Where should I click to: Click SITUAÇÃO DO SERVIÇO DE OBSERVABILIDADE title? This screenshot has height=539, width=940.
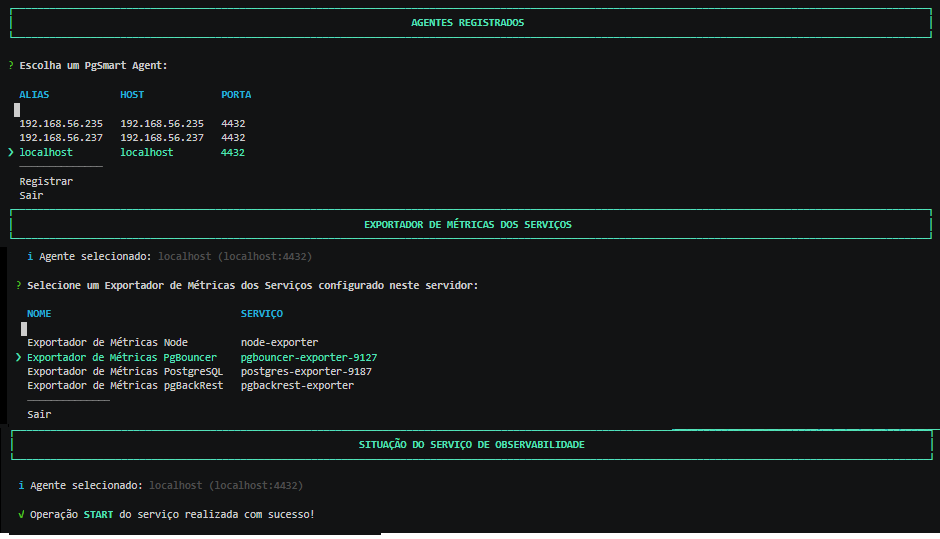(472, 445)
